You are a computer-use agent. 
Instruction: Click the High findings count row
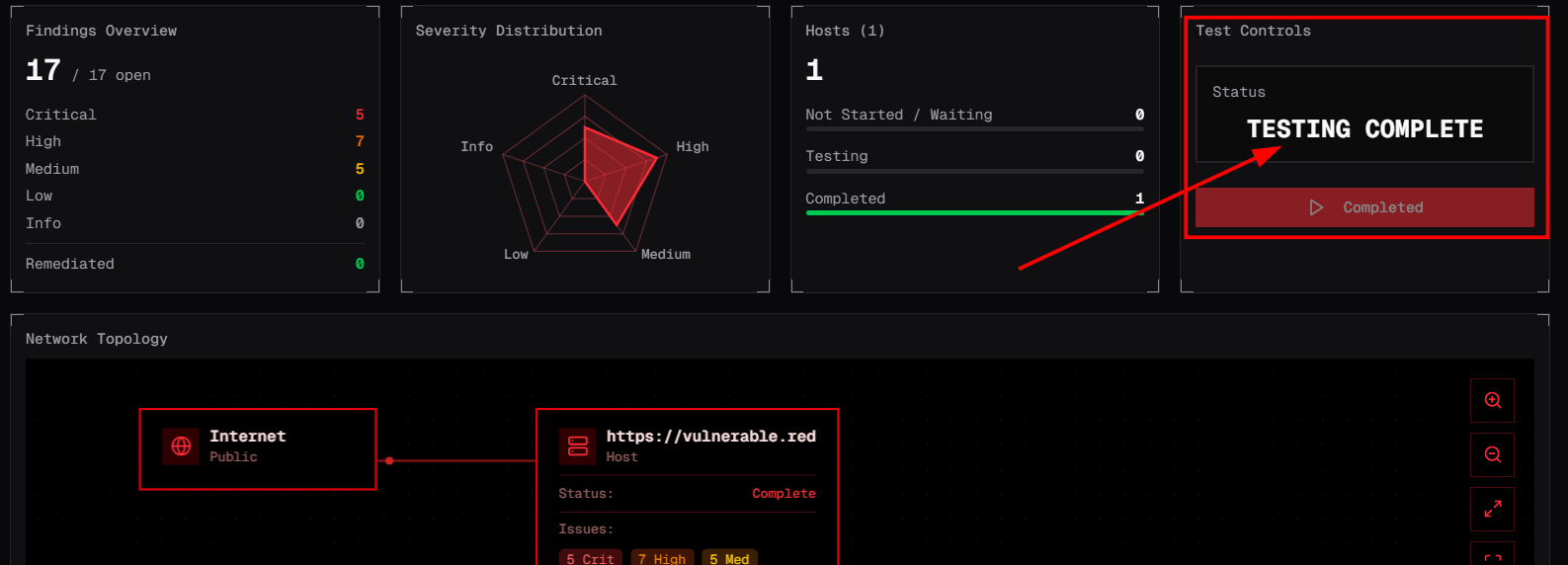point(195,141)
